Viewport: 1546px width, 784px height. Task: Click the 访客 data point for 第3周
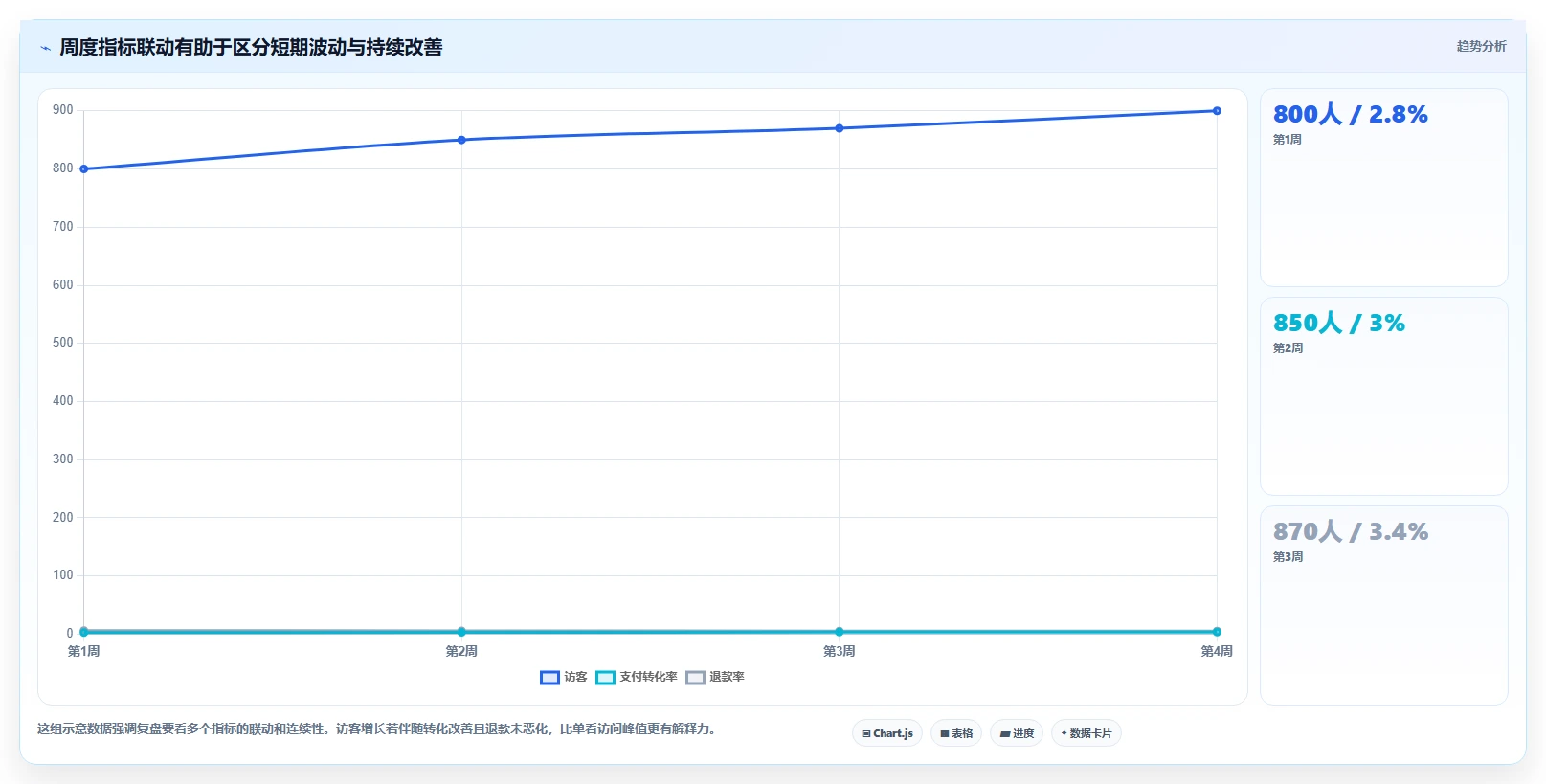[840, 128]
